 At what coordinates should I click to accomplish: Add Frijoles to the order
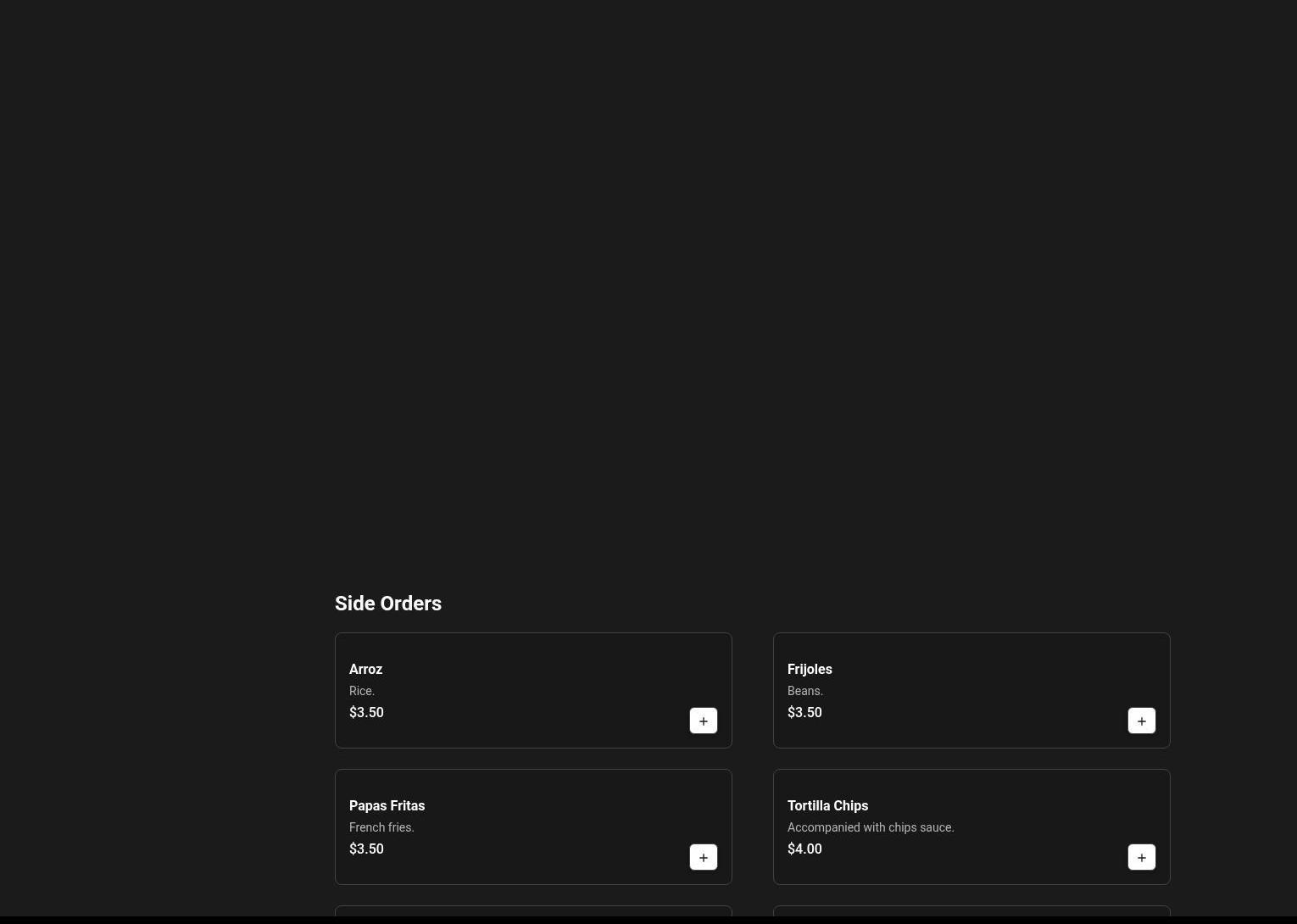(x=1142, y=721)
